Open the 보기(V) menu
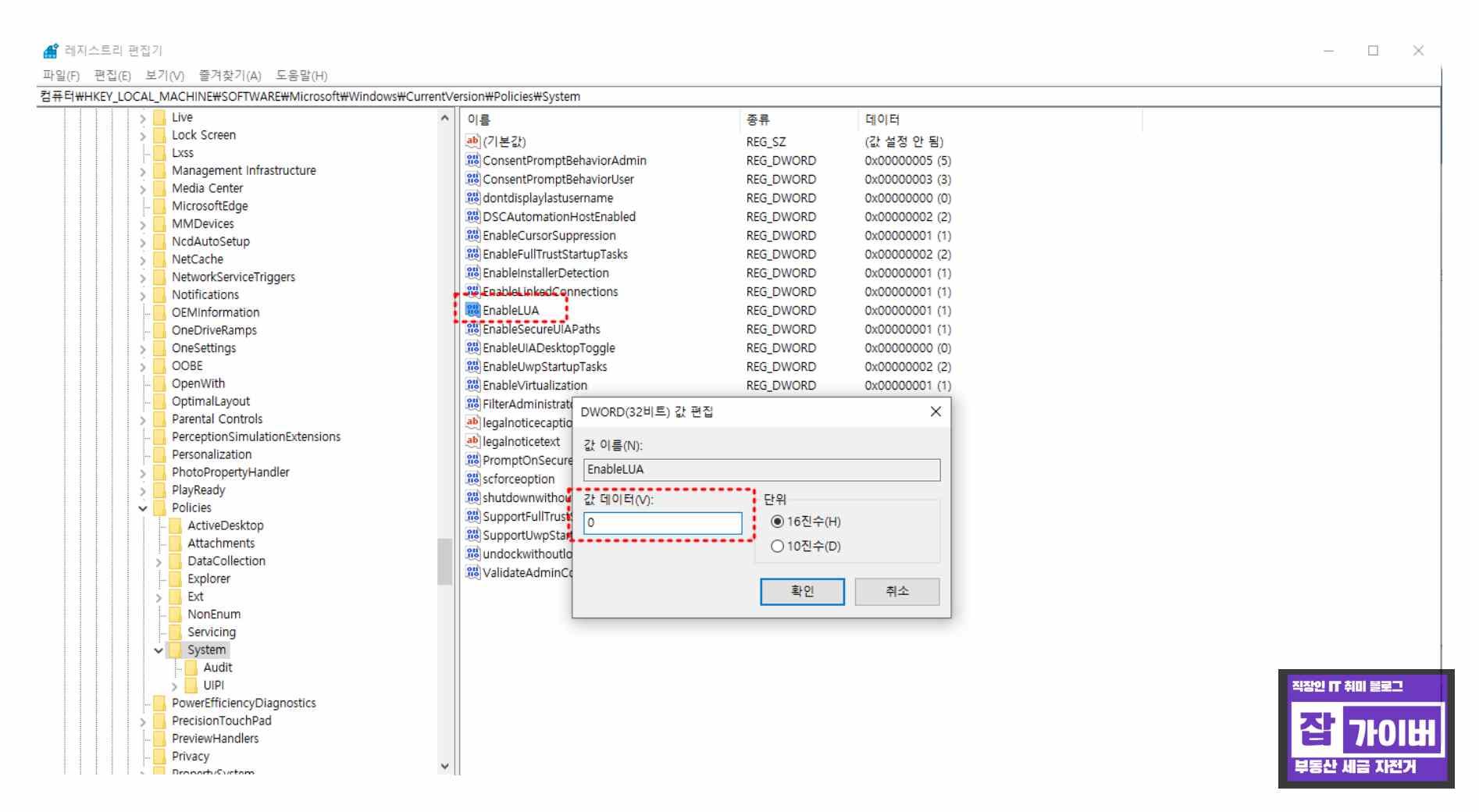 (165, 75)
